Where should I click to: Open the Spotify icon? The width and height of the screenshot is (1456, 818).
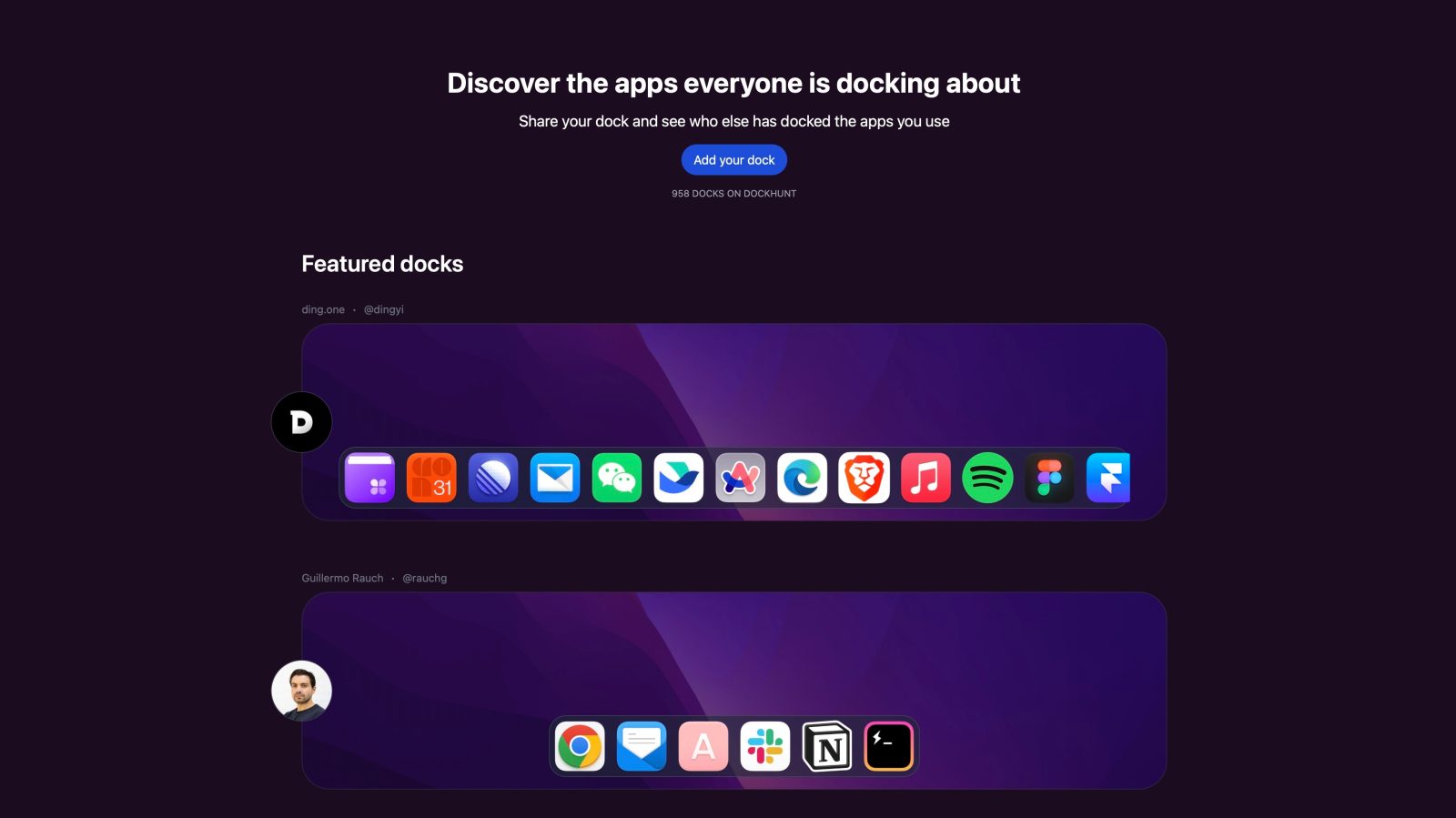(x=987, y=478)
